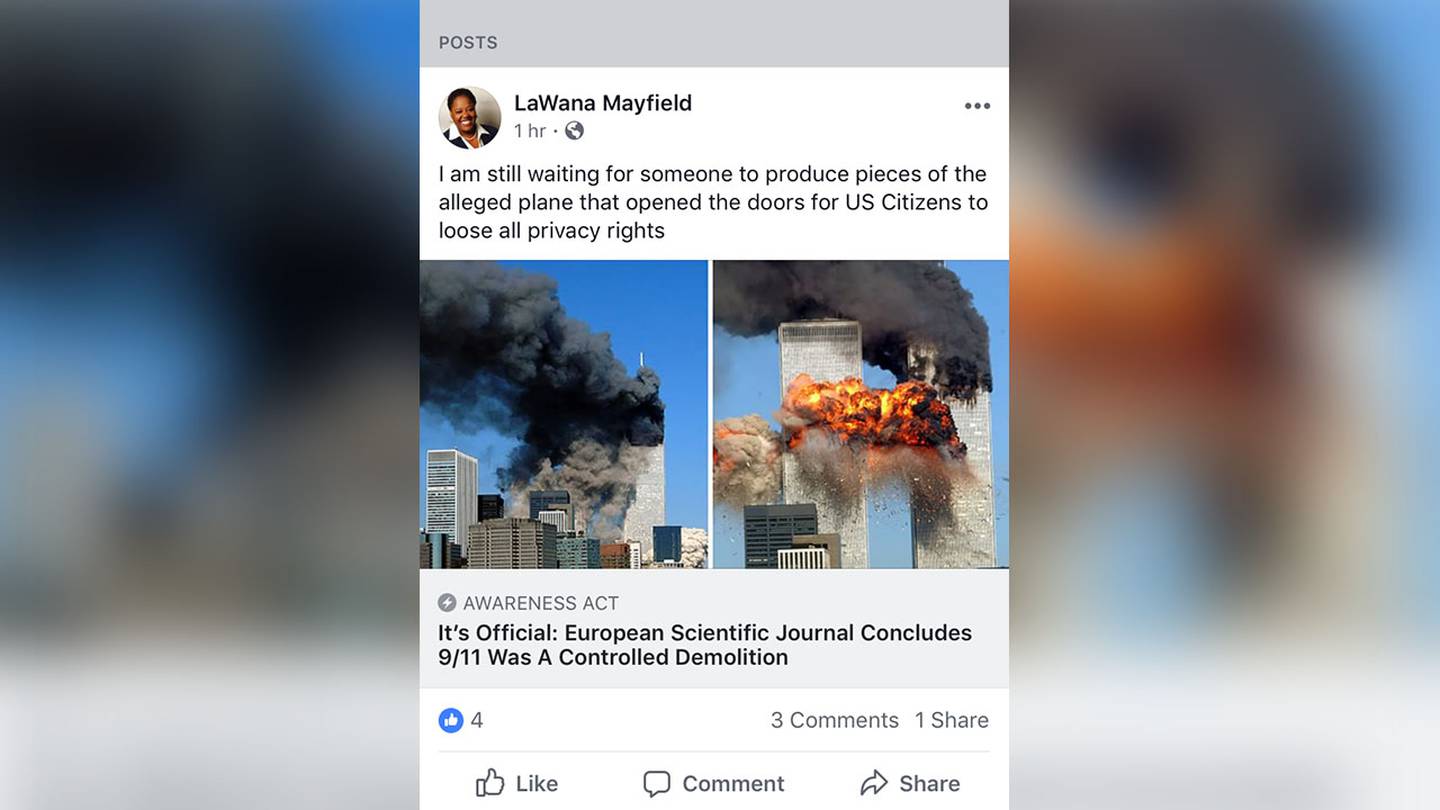The height and width of the screenshot is (810, 1440).
Task: Click the Like button label
Action: tap(537, 784)
